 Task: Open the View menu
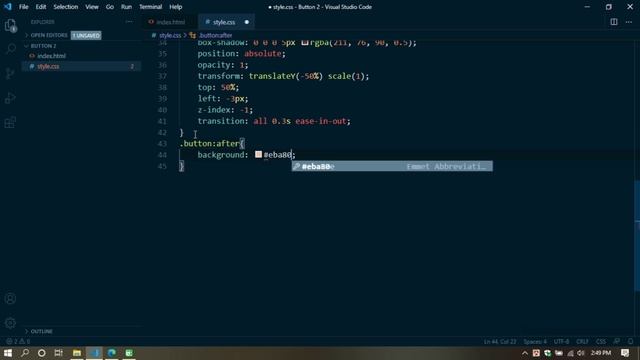[x=92, y=7]
